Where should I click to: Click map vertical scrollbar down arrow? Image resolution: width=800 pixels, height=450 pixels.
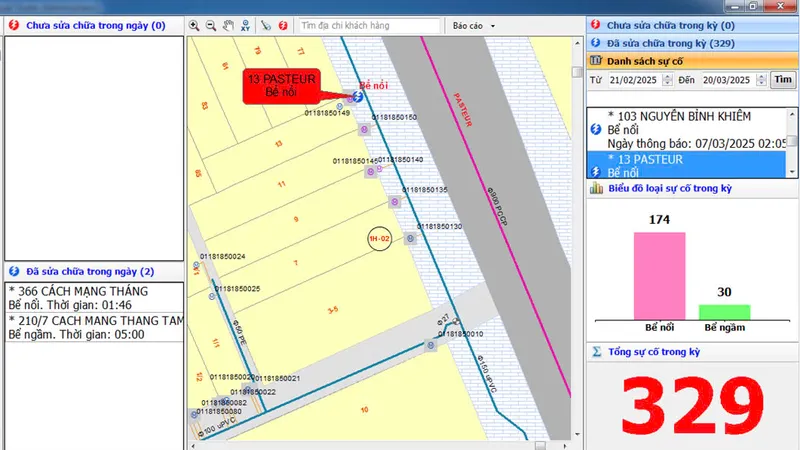[x=577, y=434]
